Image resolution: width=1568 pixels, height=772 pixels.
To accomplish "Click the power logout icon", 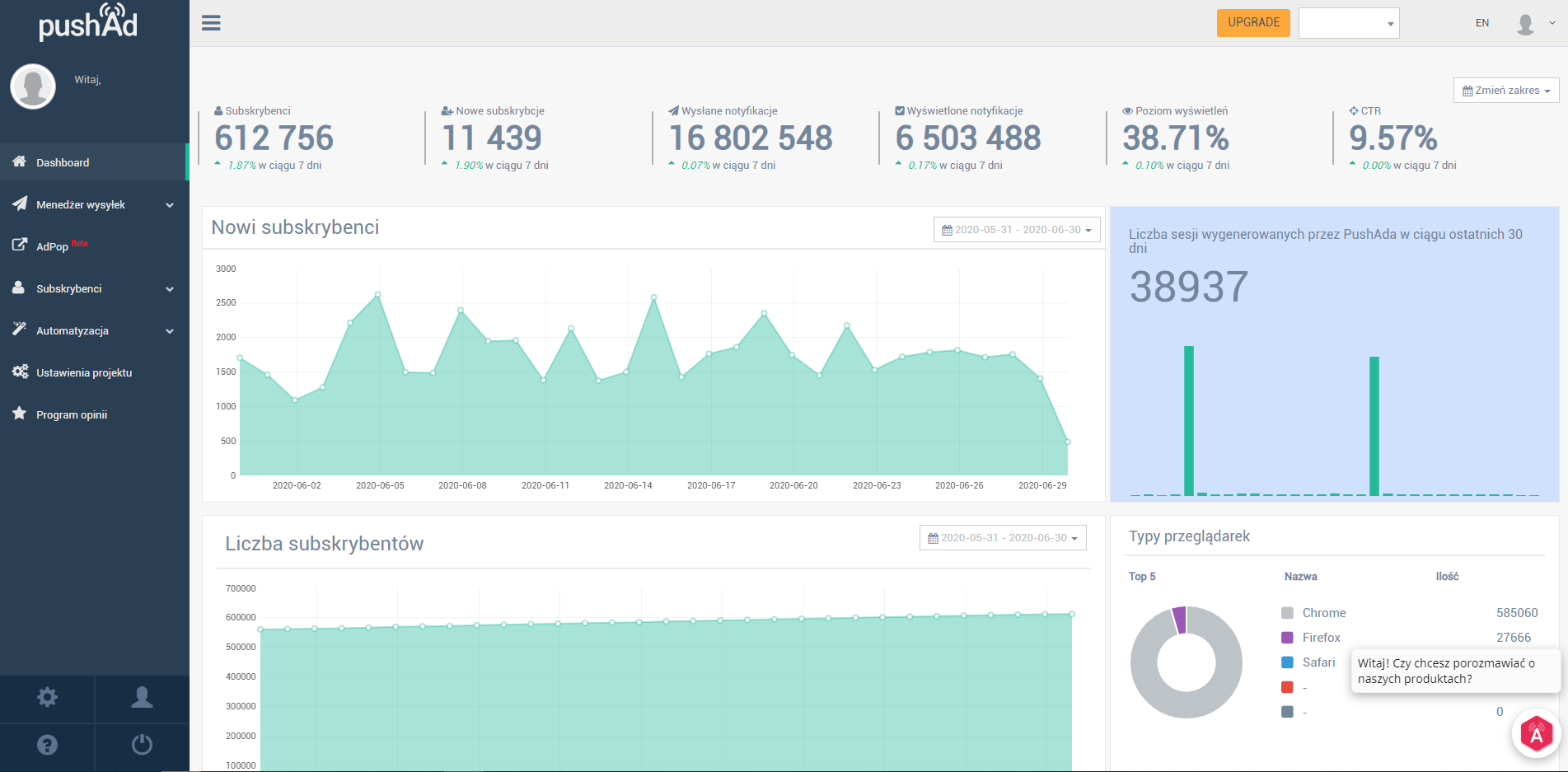I will [x=142, y=746].
